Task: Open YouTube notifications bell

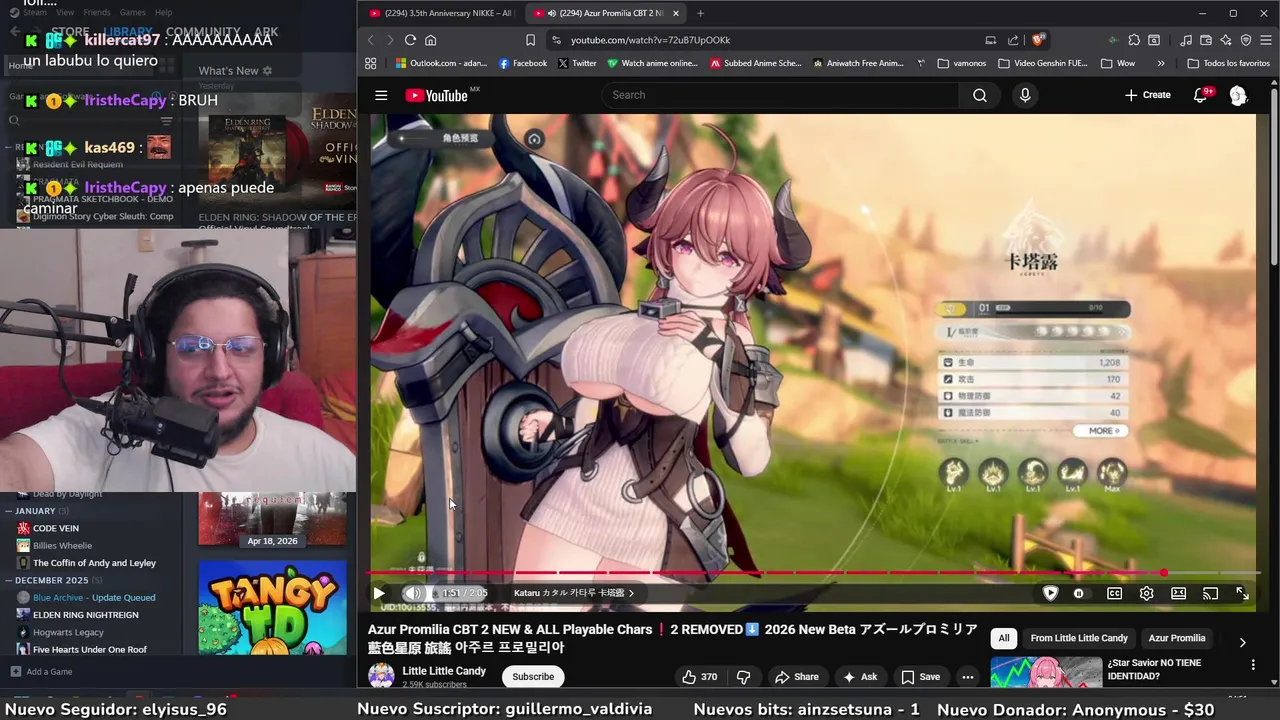Action: [1201, 95]
